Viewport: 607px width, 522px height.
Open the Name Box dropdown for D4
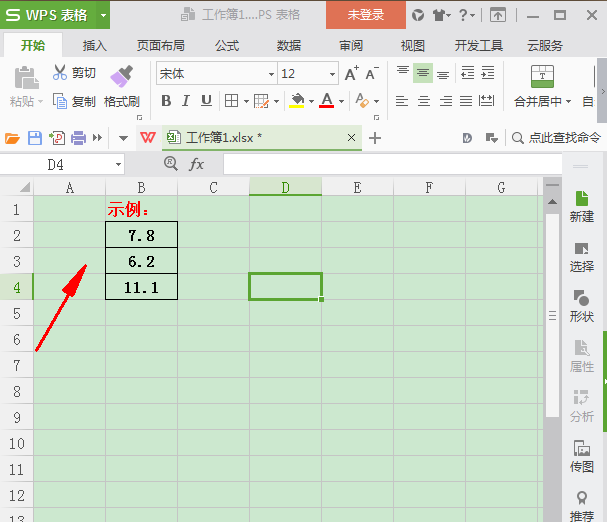[118, 164]
